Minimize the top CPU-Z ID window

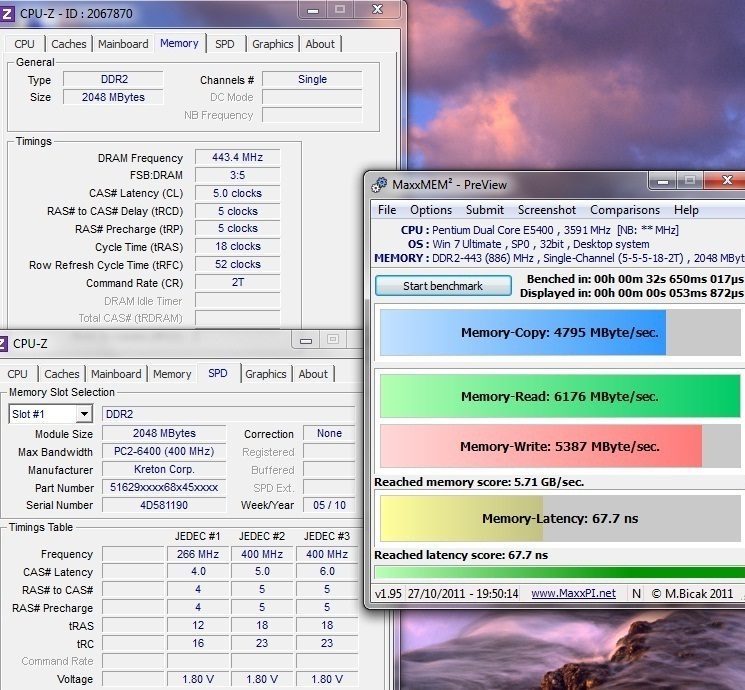tap(313, 10)
